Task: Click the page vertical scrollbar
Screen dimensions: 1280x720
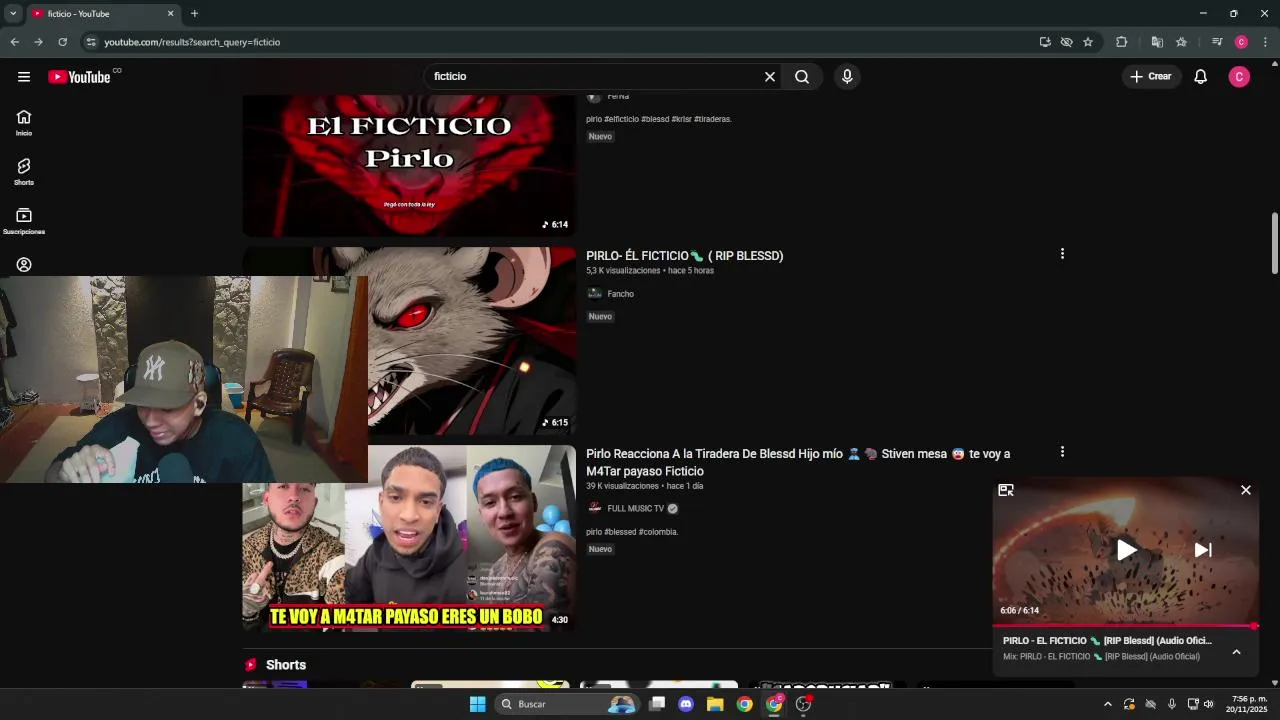Action: click(1274, 243)
